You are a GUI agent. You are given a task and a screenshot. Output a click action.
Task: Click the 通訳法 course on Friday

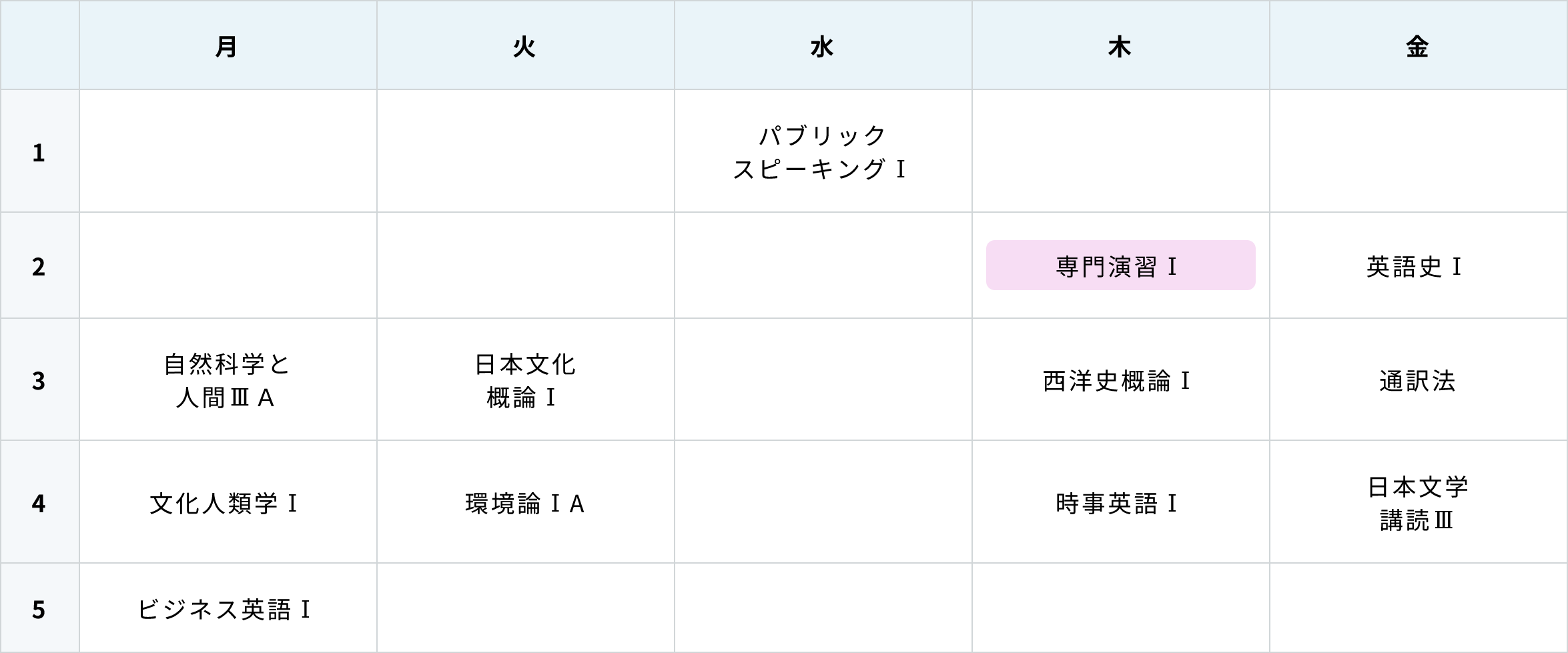(x=1417, y=381)
